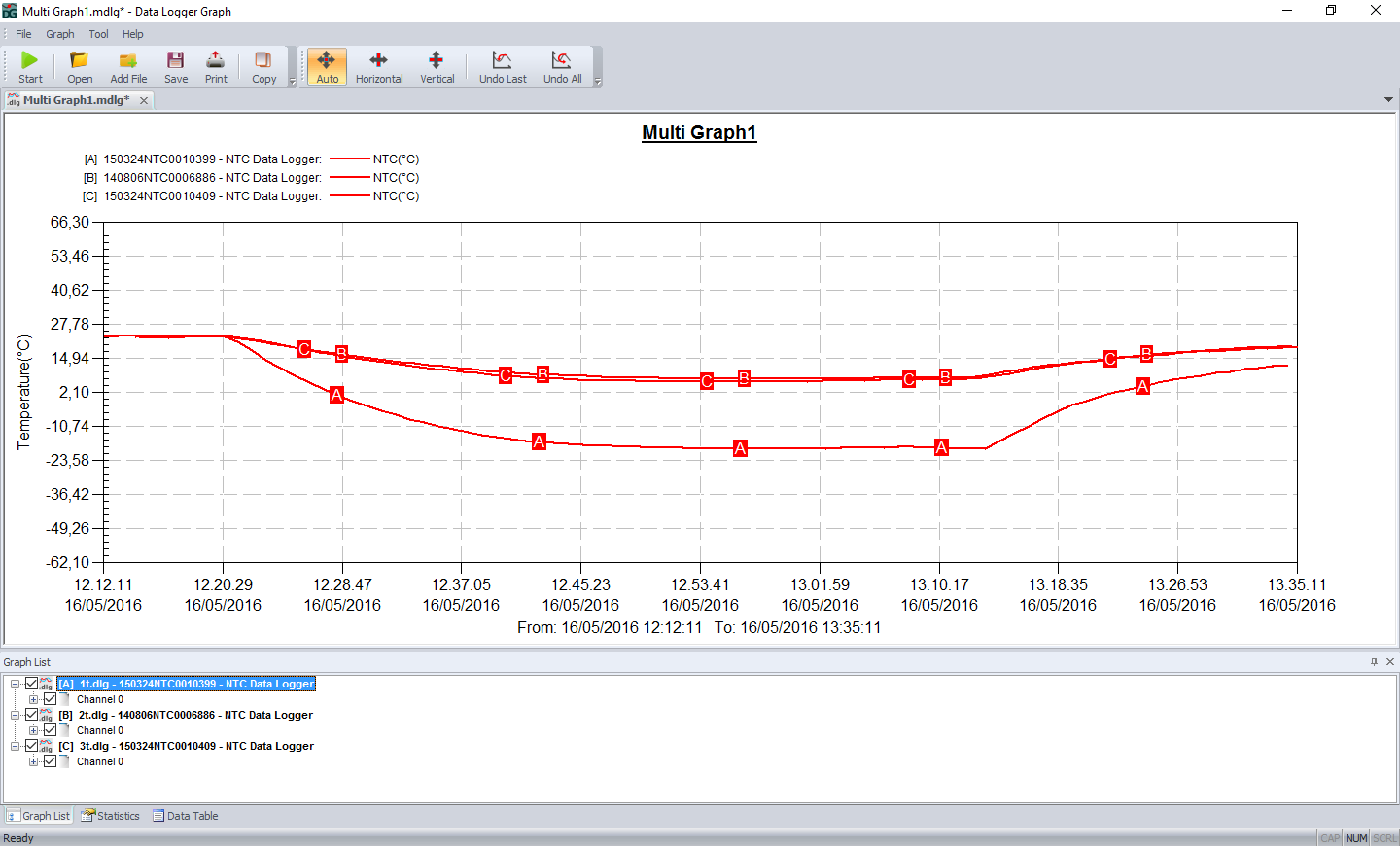
Task: Expand the [B] 2t.dlg tree node
Action: tap(15, 715)
